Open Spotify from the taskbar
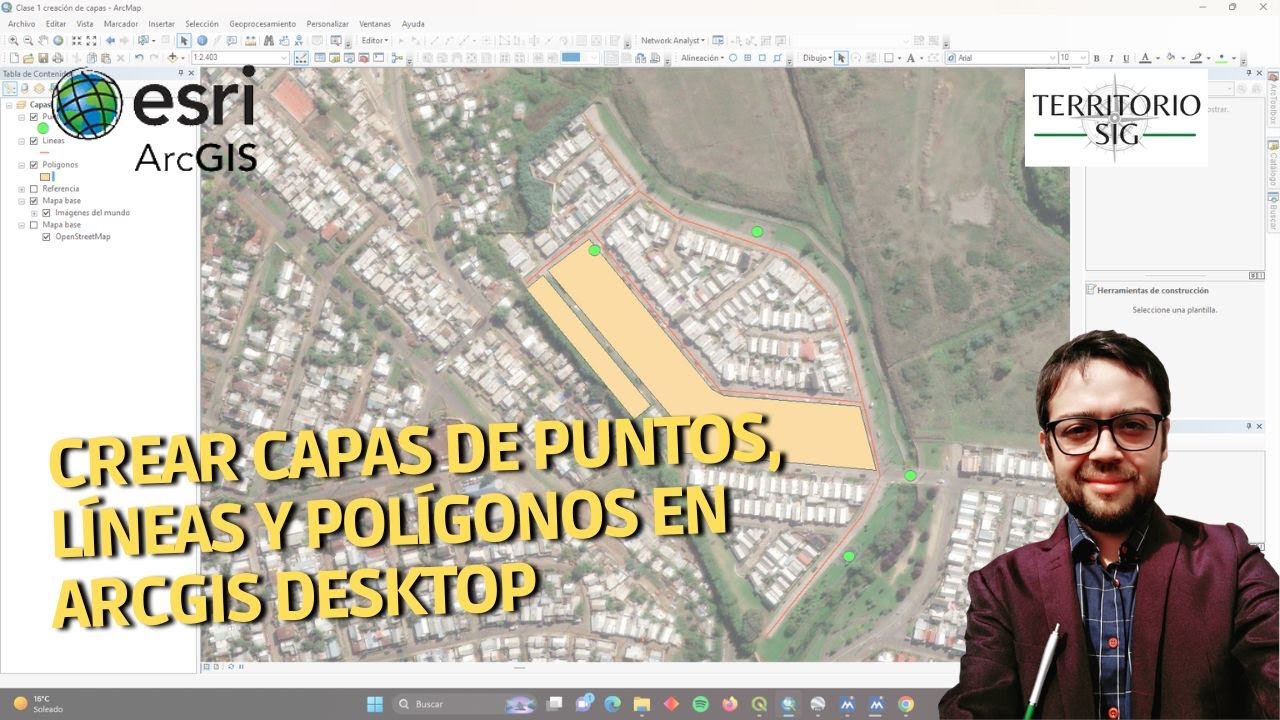The image size is (1280, 720). (x=700, y=704)
